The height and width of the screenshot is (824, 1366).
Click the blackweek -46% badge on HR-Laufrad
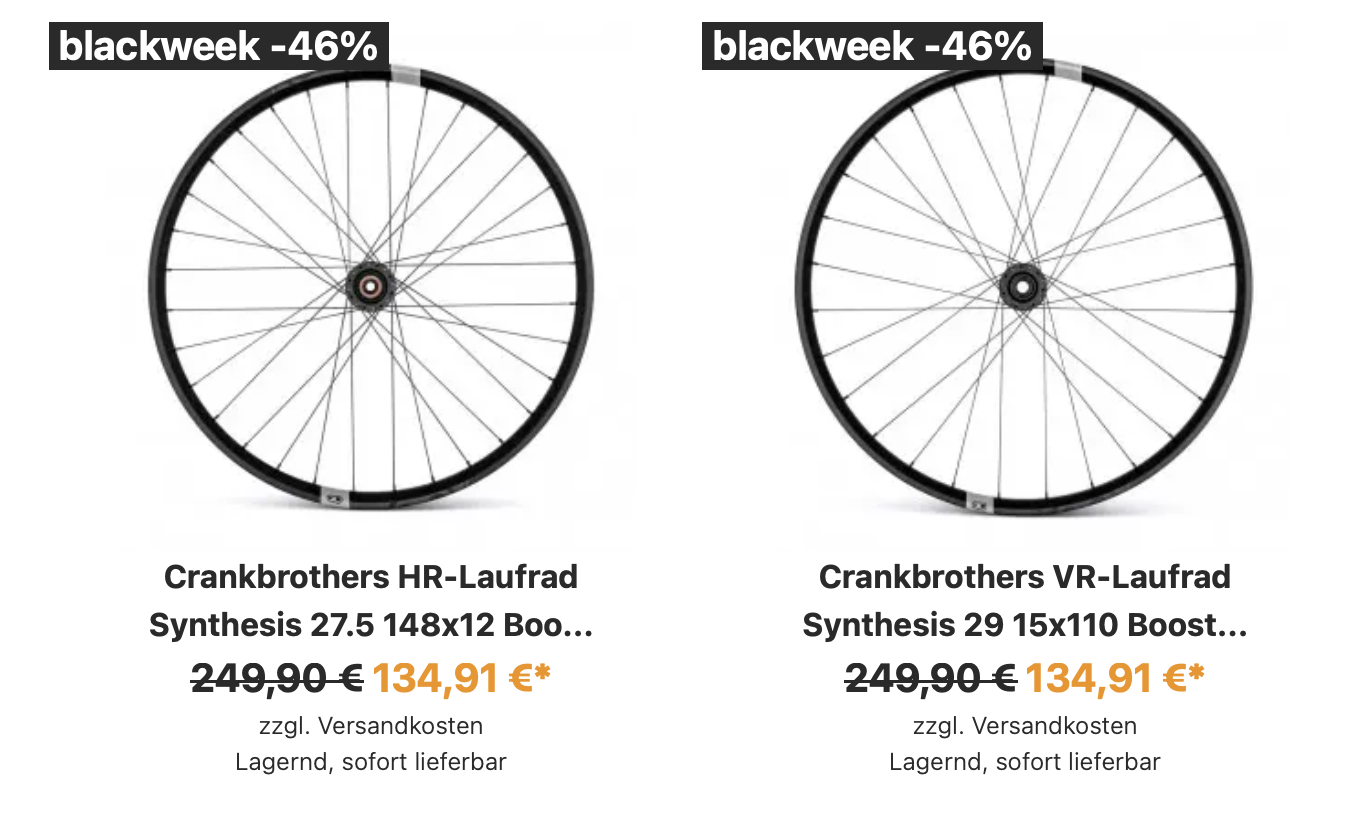point(218,46)
